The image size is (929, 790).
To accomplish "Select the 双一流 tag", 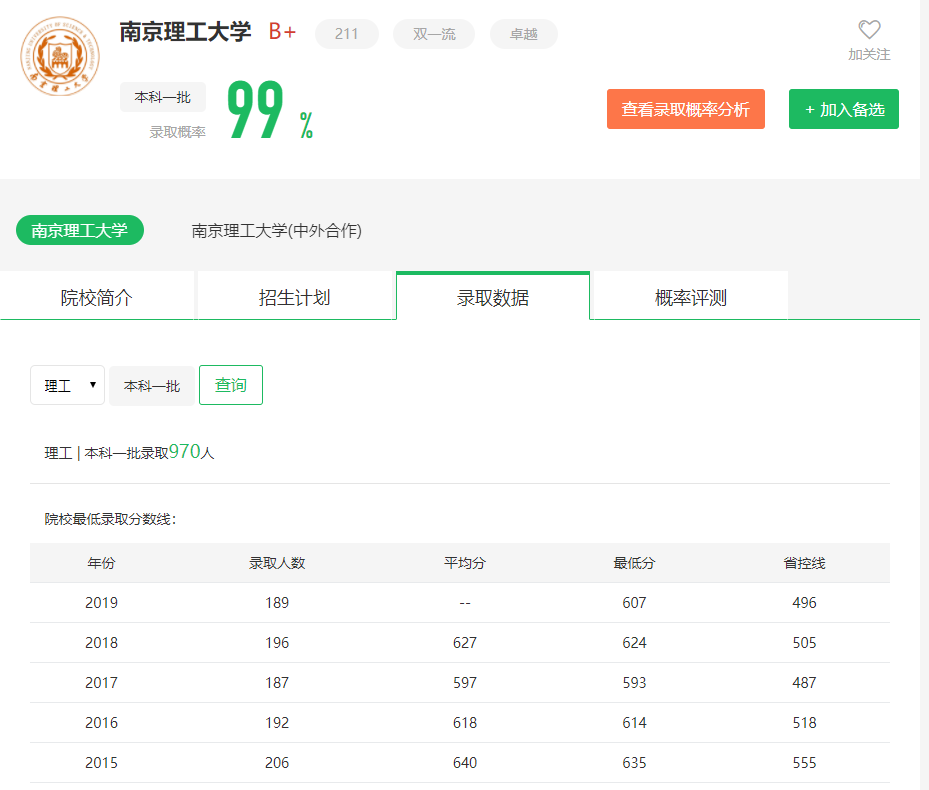I will pyautogui.click(x=434, y=34).
